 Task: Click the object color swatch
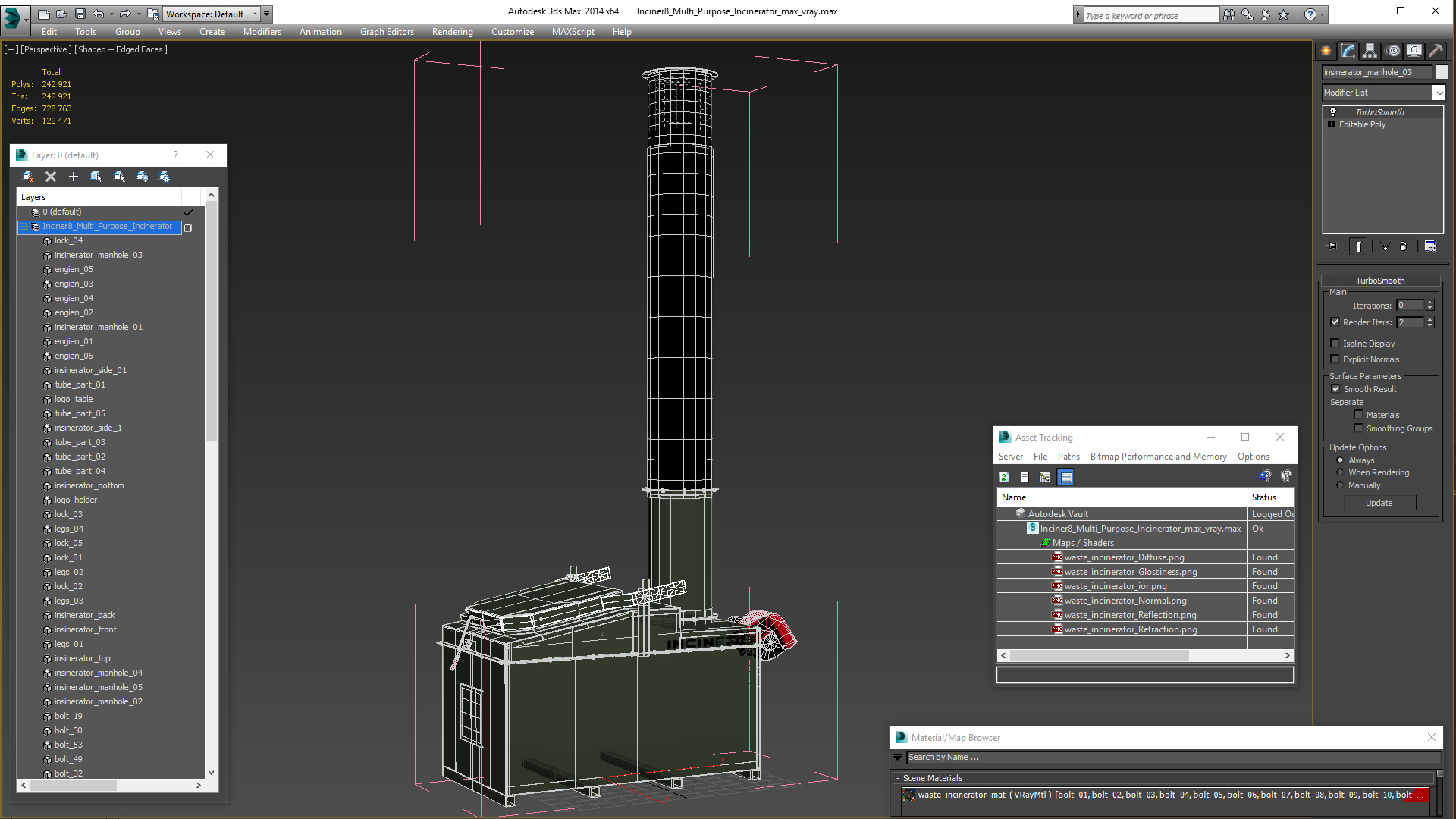point(1442,72)
